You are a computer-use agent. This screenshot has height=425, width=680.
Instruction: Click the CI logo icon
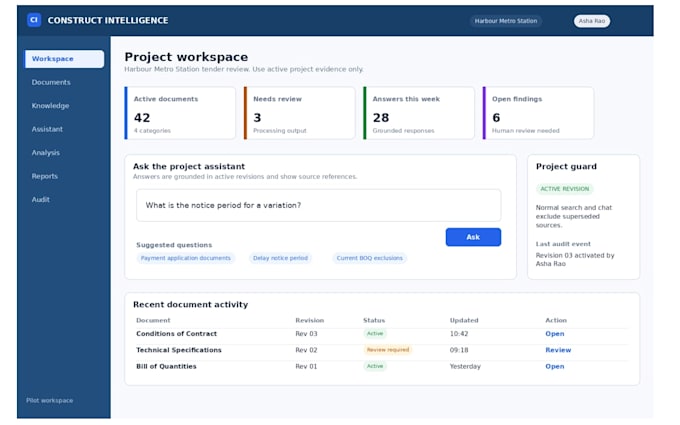click(x=34, y=20)
